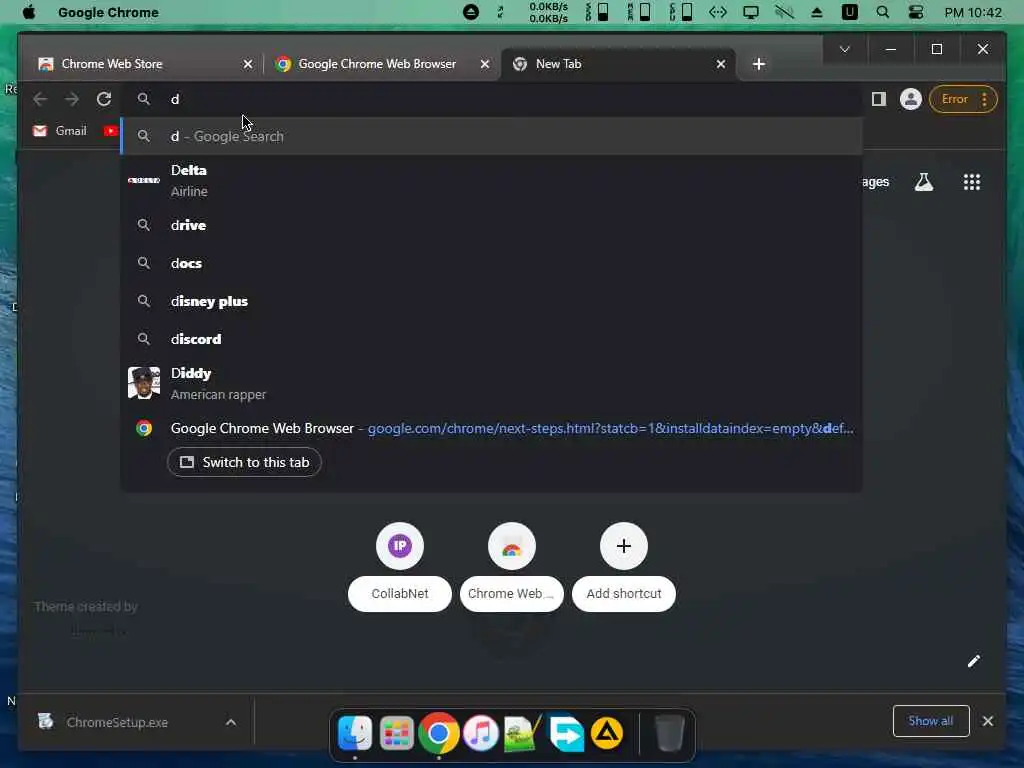Image resolution: width=1024 pixels, height=768 pixels.
Task: Open the profile avatar icon
Action: click(910, 99)
